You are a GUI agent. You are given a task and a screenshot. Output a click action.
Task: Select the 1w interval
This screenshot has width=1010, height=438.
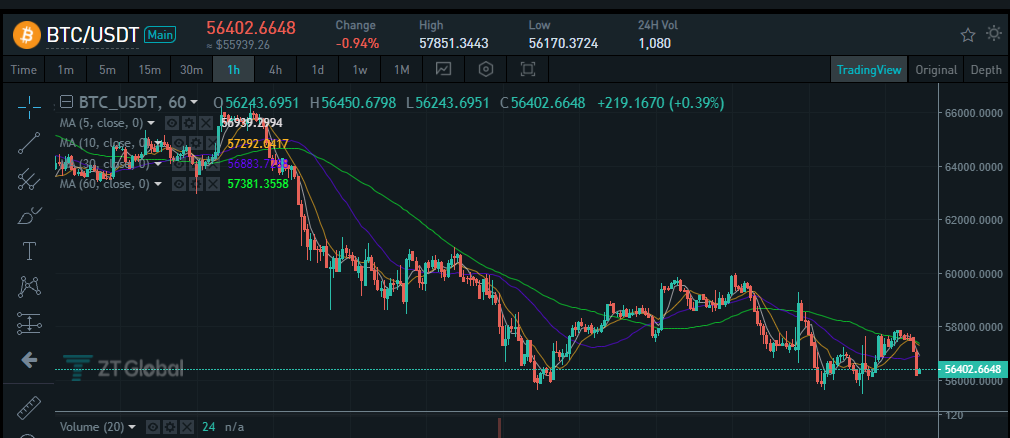(x=359, y=70)
